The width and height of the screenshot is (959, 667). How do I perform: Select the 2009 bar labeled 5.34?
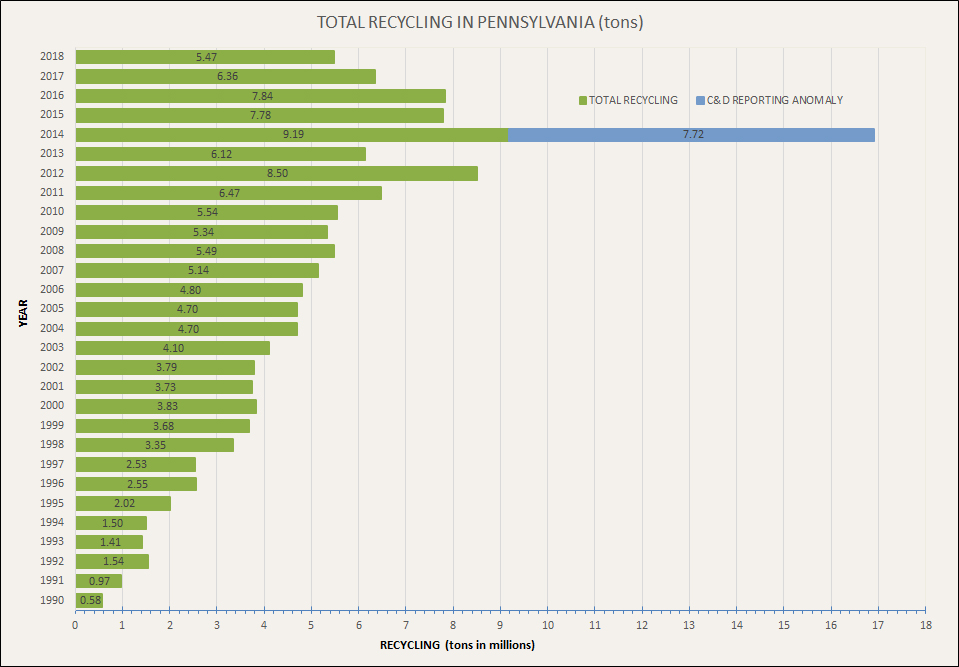(201, 232)
